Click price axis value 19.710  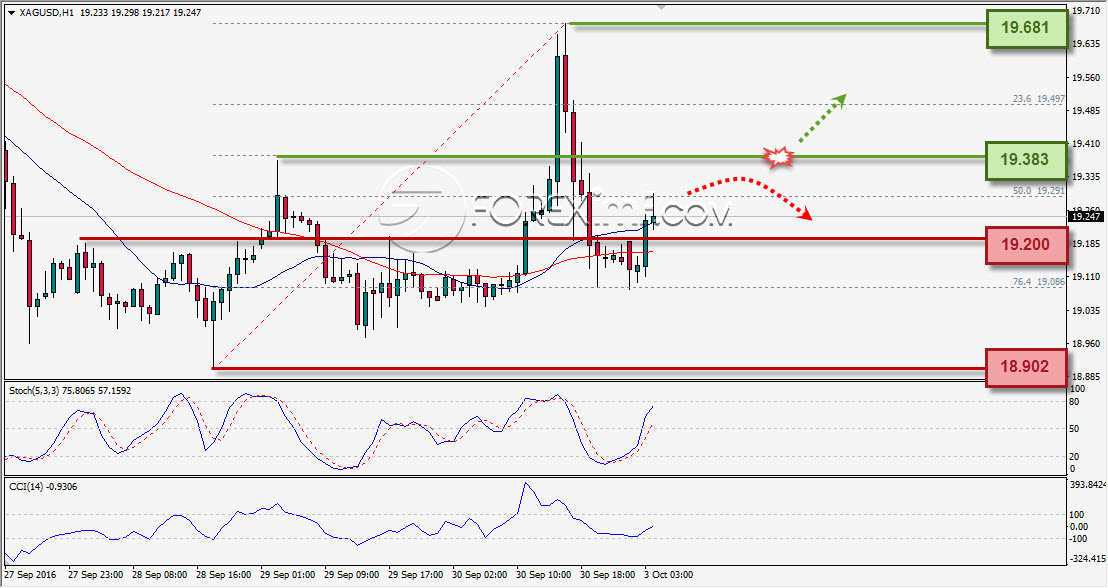[1086, 11]
